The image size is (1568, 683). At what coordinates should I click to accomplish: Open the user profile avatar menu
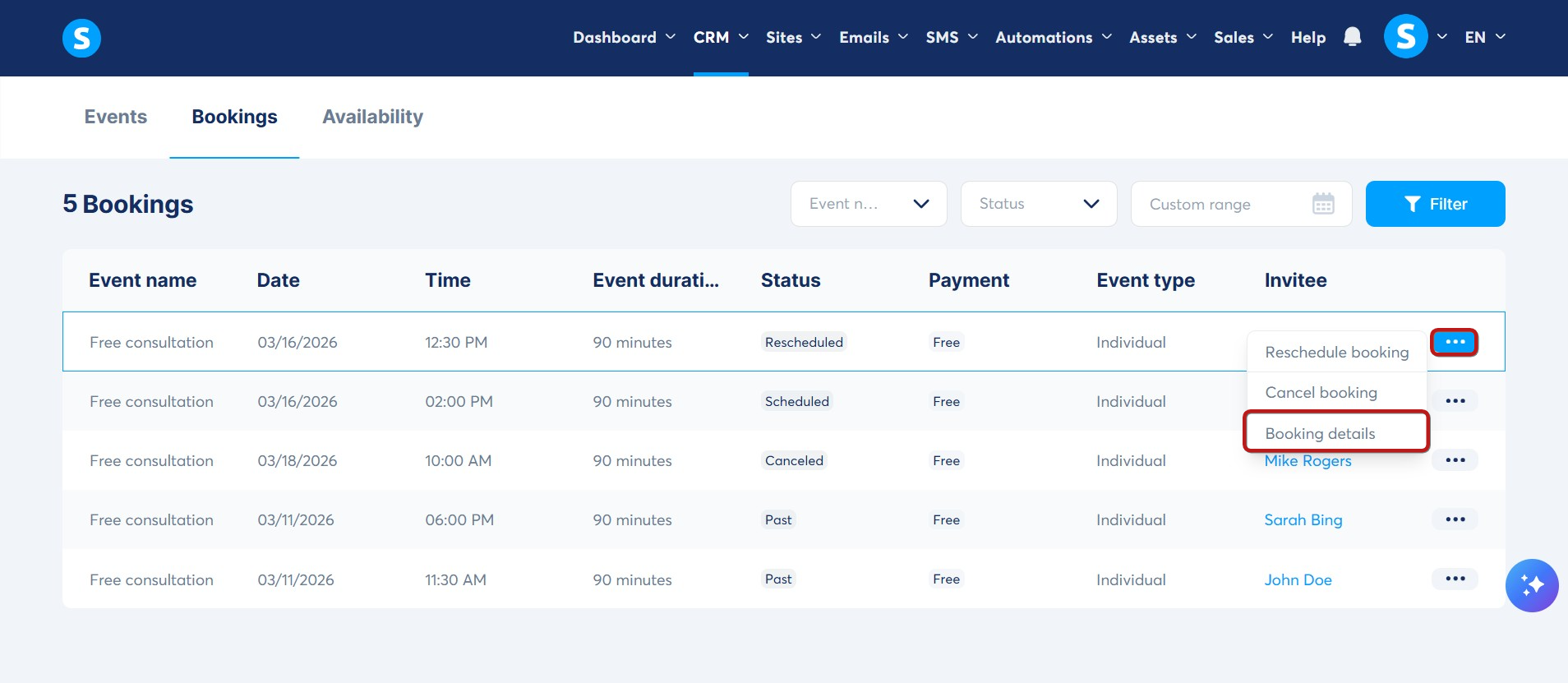click(x=1405, y=37)
